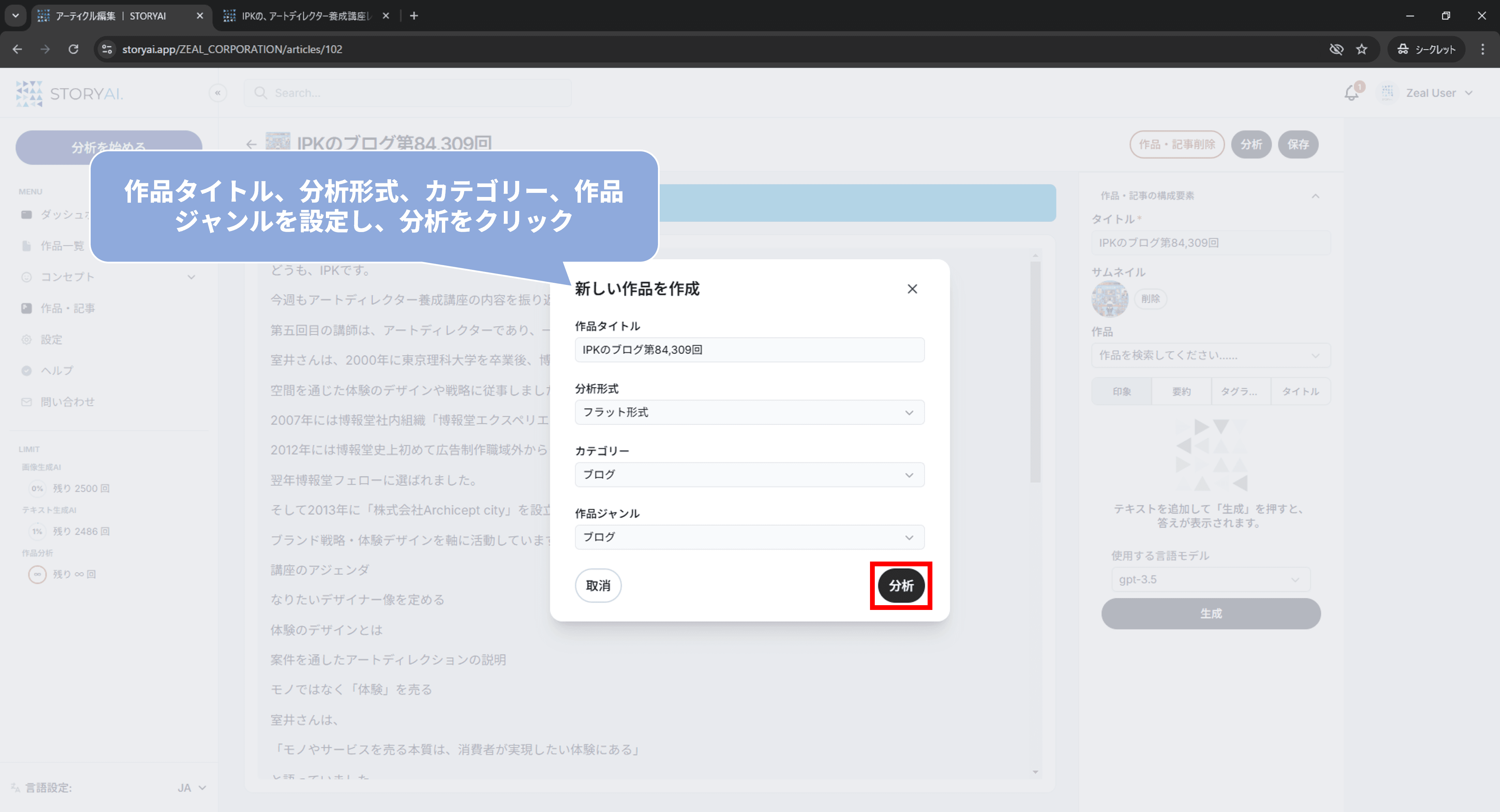Click the Search field in header
Image resolution: width=1500 pixels, height=812 pixels.
pyautogui.click(x=408, y=93)
